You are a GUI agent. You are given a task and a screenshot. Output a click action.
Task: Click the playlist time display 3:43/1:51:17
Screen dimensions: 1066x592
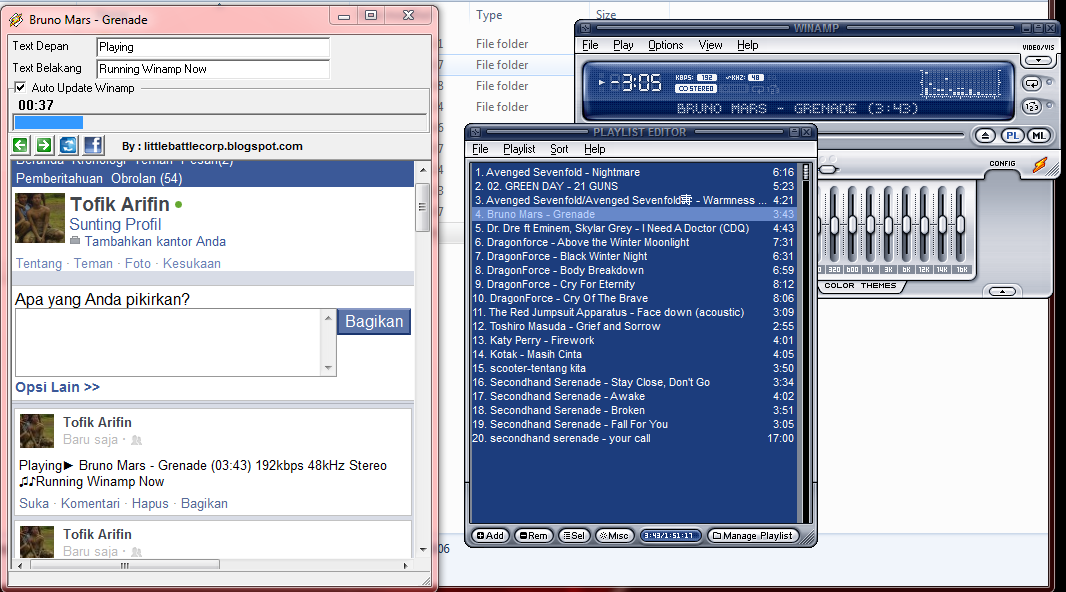pos(670,536)
